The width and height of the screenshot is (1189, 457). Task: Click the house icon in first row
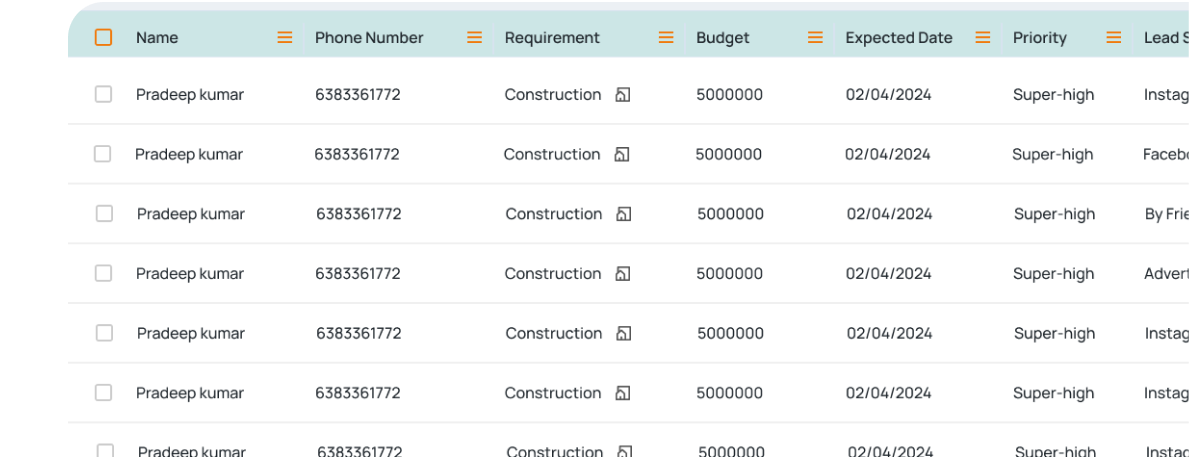(x=623, y=95)
